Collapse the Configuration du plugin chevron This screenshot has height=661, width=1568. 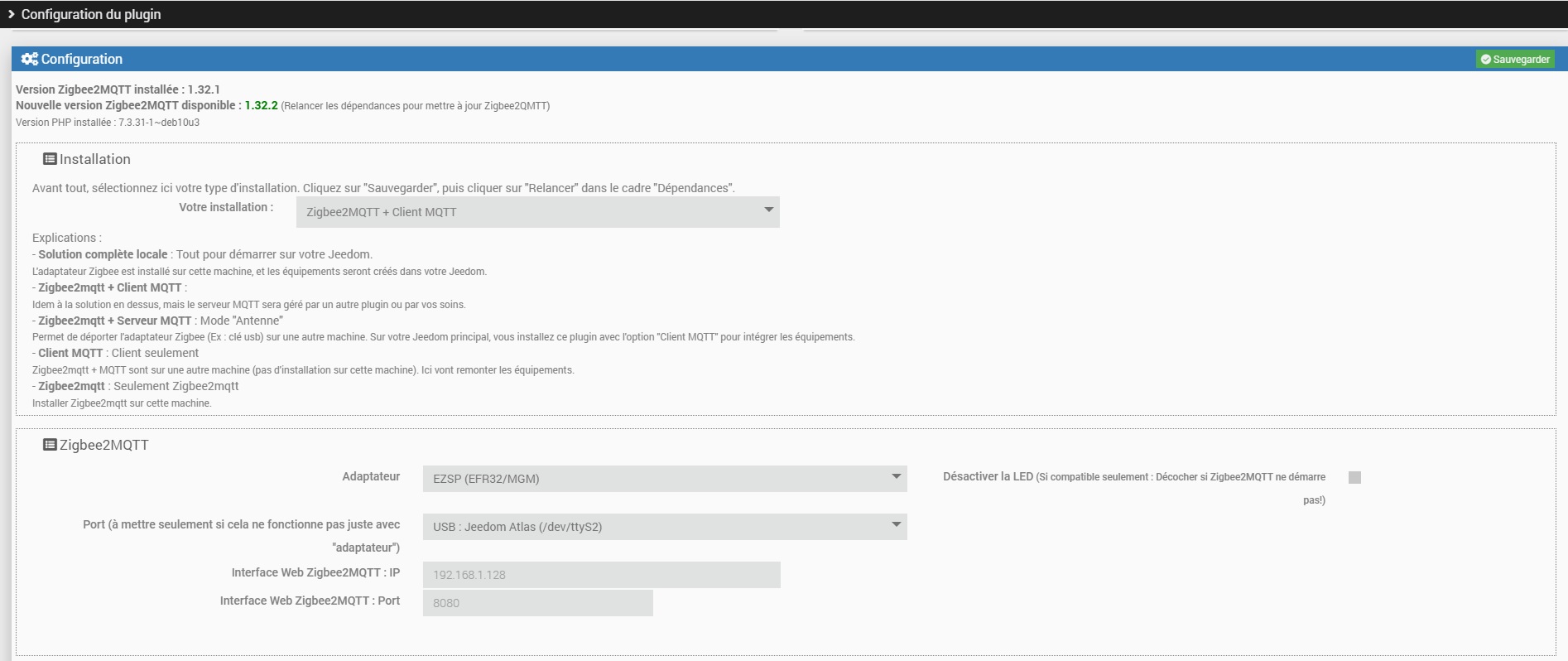click(12, 14)
